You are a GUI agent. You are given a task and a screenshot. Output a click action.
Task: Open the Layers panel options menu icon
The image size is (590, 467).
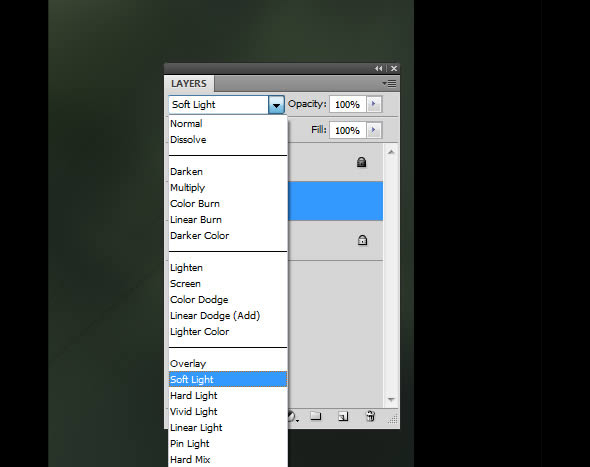pos(389,83)
